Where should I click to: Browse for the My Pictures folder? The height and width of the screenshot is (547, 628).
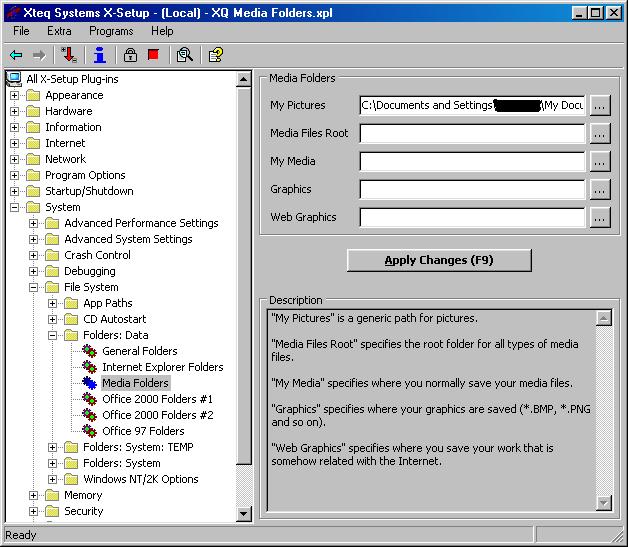tap(599, 105)
